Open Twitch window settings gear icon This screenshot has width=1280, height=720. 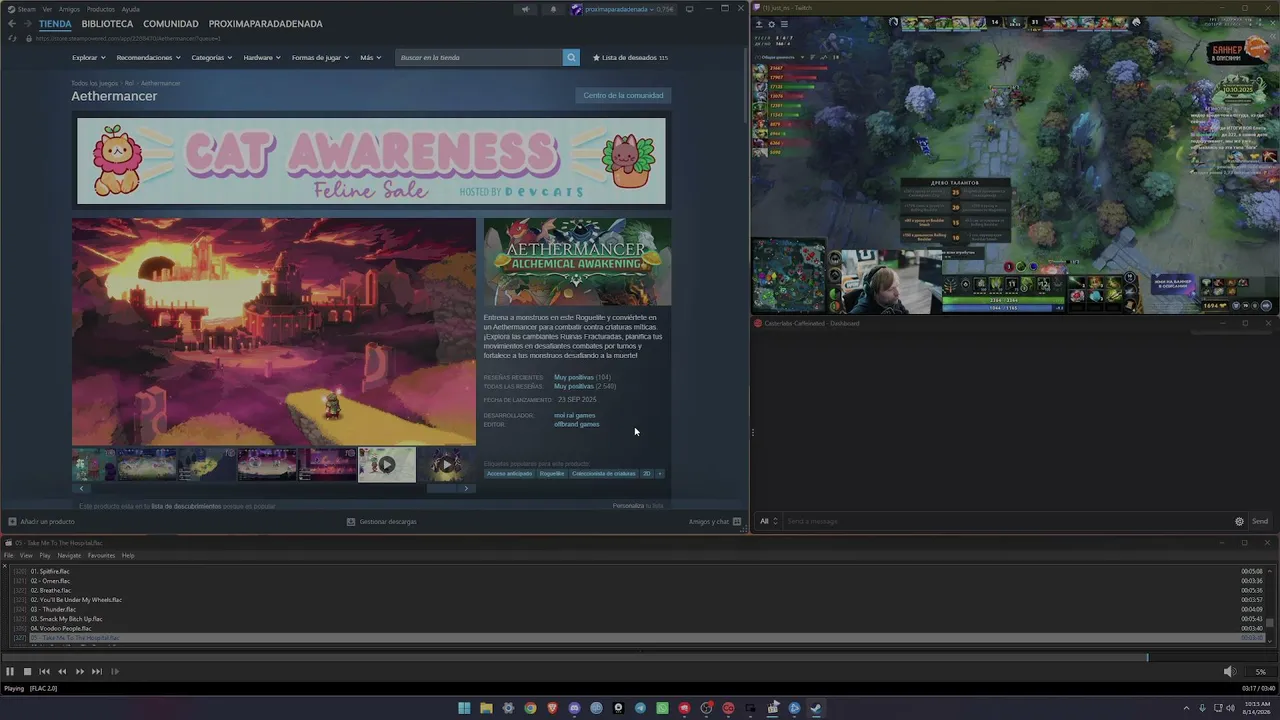(771, 23)
